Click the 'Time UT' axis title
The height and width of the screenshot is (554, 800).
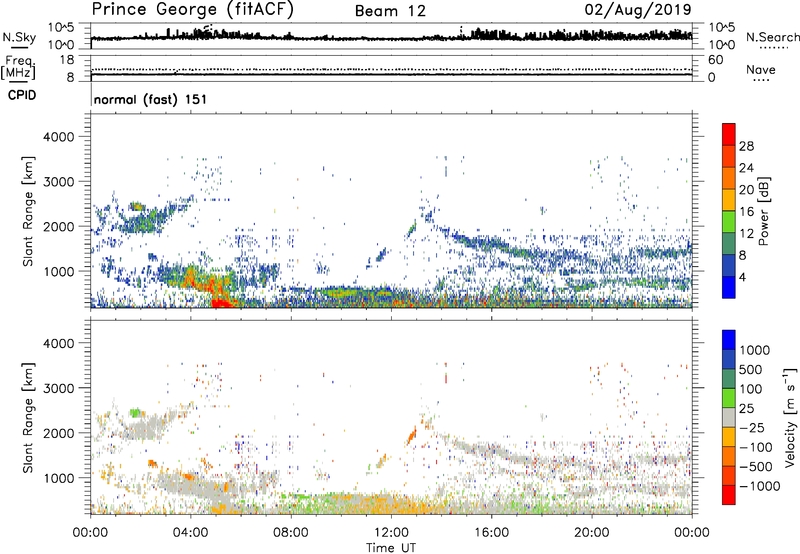pos(391,547)
